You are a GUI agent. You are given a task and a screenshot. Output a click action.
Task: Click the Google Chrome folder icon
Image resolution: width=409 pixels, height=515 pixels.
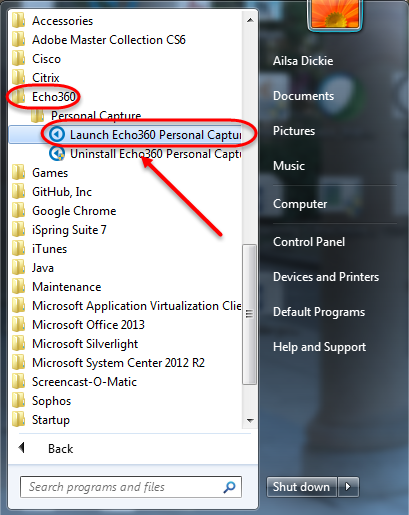pos(18,211)
